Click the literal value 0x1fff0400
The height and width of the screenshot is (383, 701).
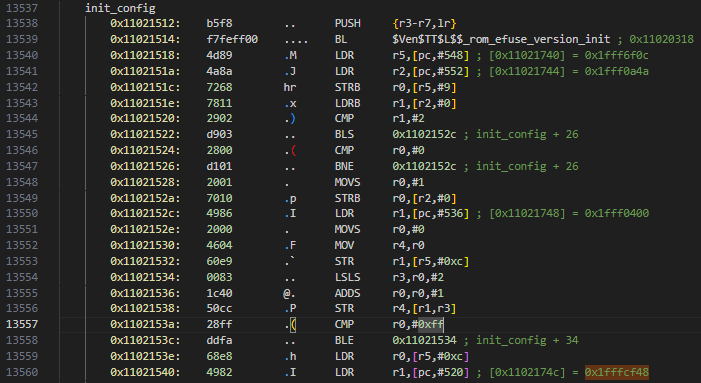616,214
